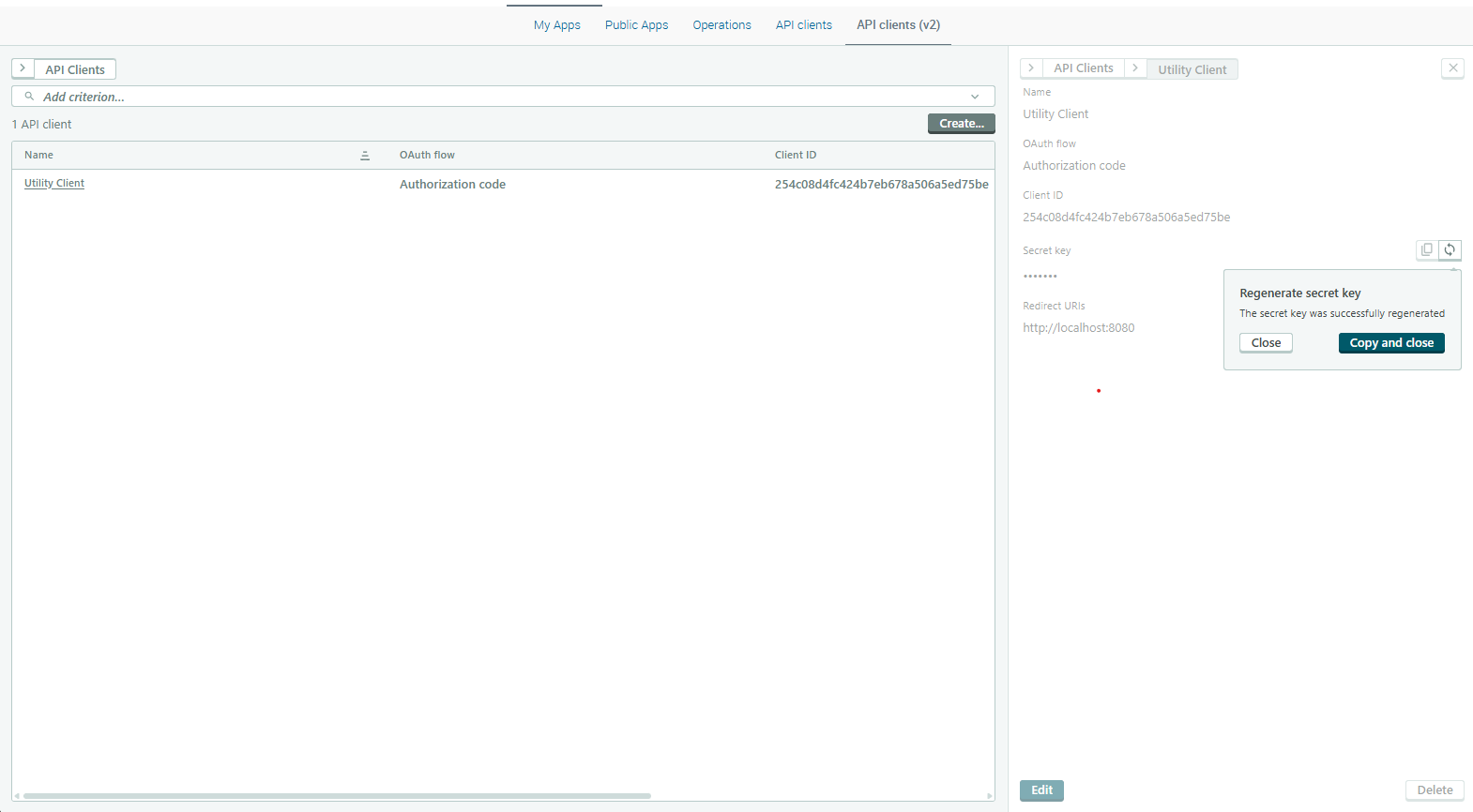Click the left arrow of horizontal scrollbar
Viewport: 1473px width, 812px height.
17,796
